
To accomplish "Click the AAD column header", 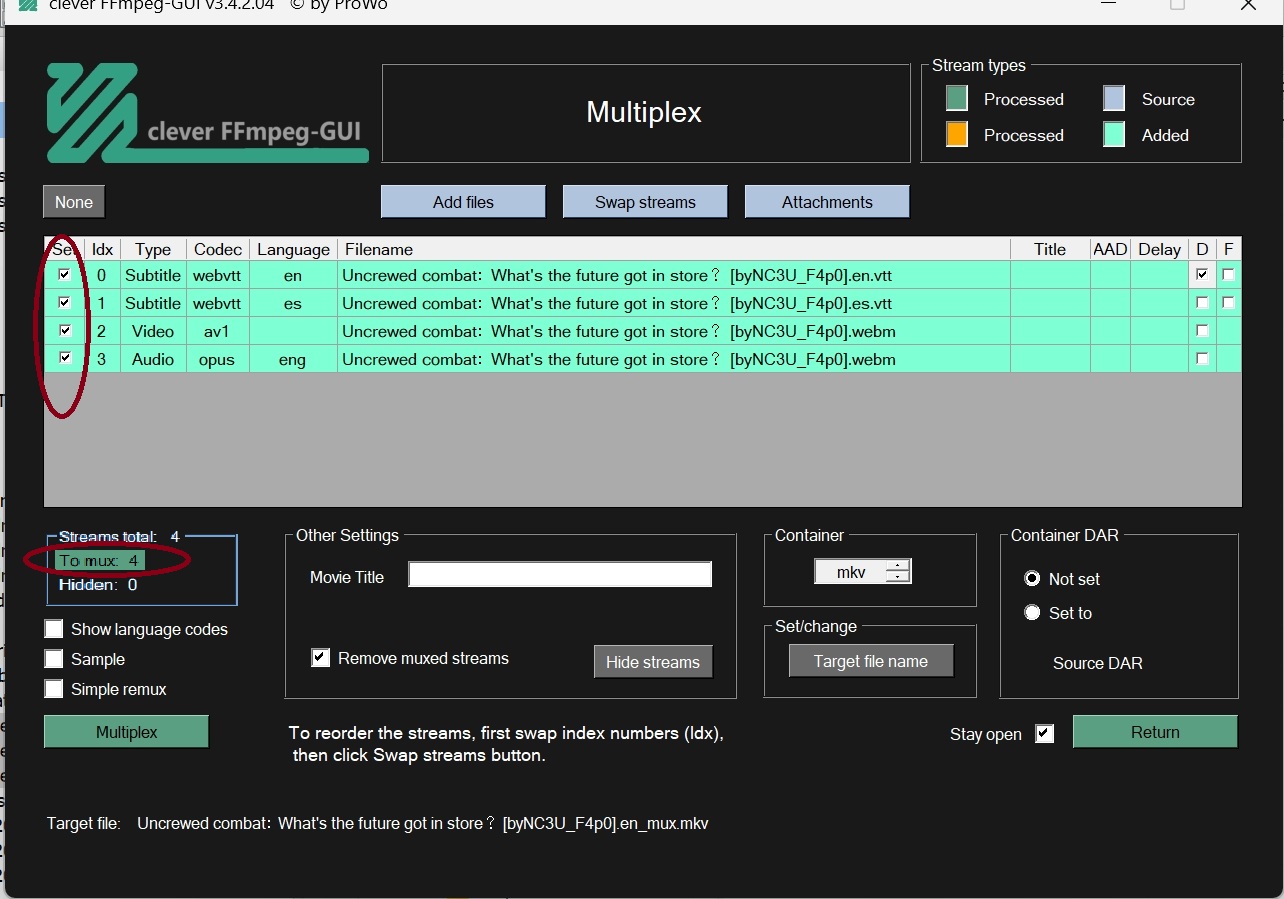I will tap(1110, 249).
